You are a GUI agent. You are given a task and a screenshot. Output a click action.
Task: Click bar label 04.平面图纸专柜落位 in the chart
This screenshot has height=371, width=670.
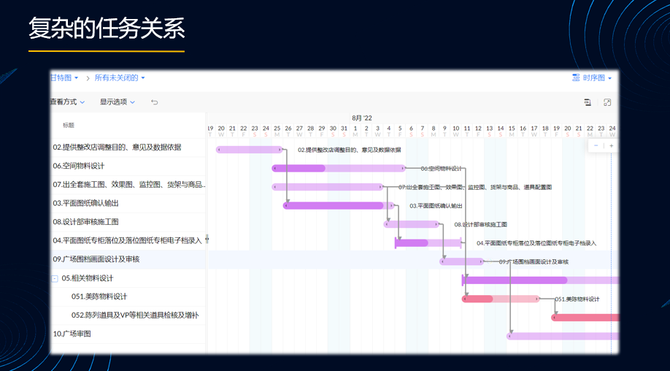[536, 243]
